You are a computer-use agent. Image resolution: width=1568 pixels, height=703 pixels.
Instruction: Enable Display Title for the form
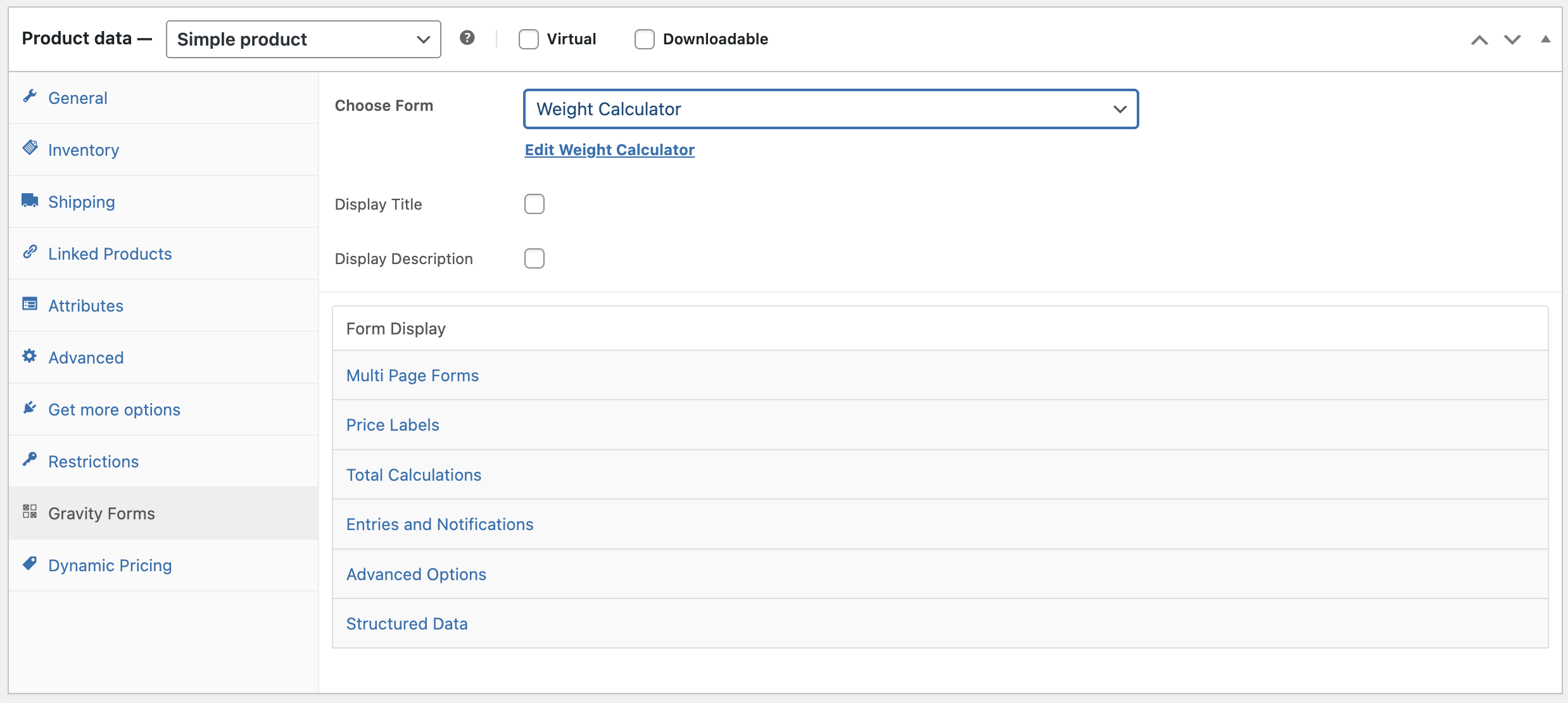click(x=534, y=203)
